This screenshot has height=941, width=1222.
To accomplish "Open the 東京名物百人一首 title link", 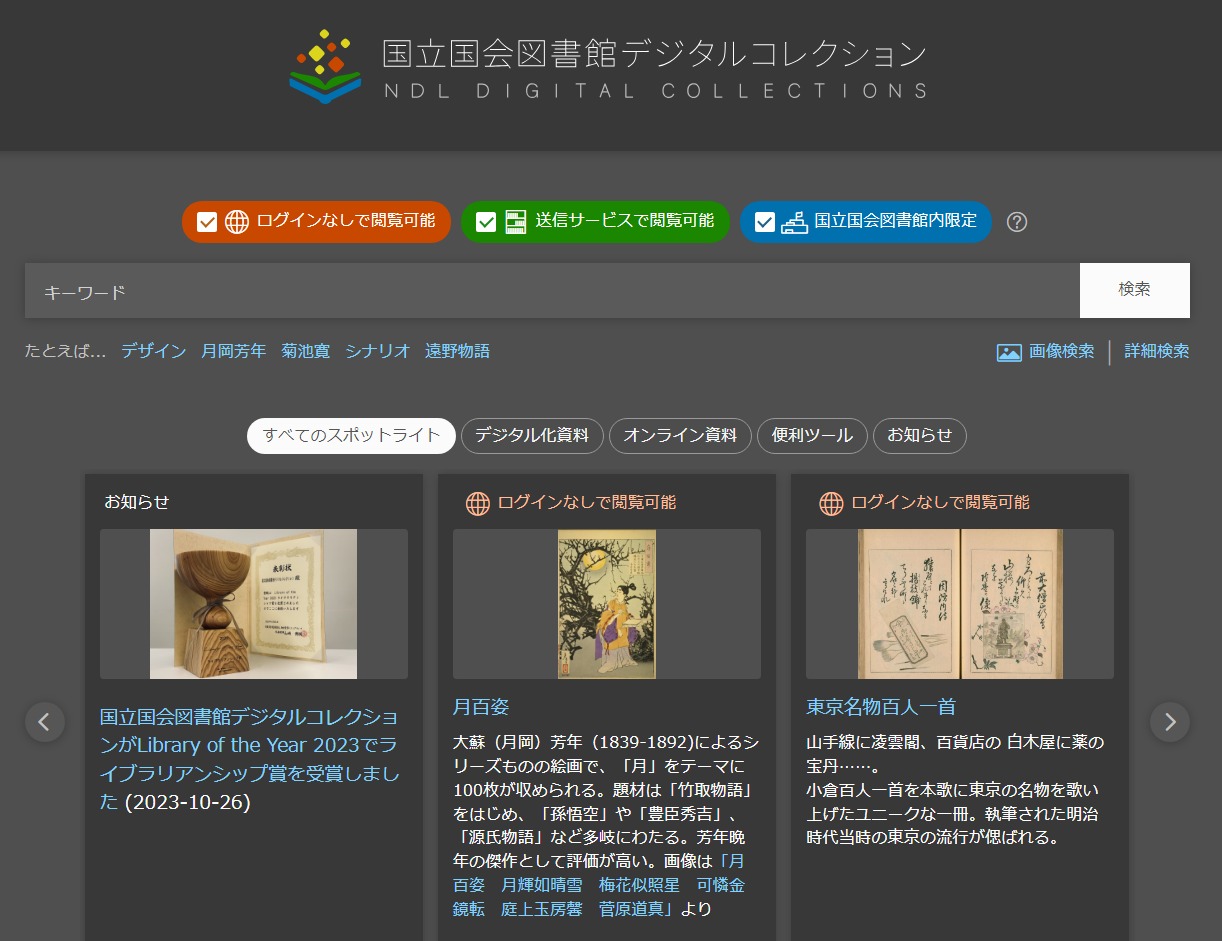I will [x=881, y=707].
